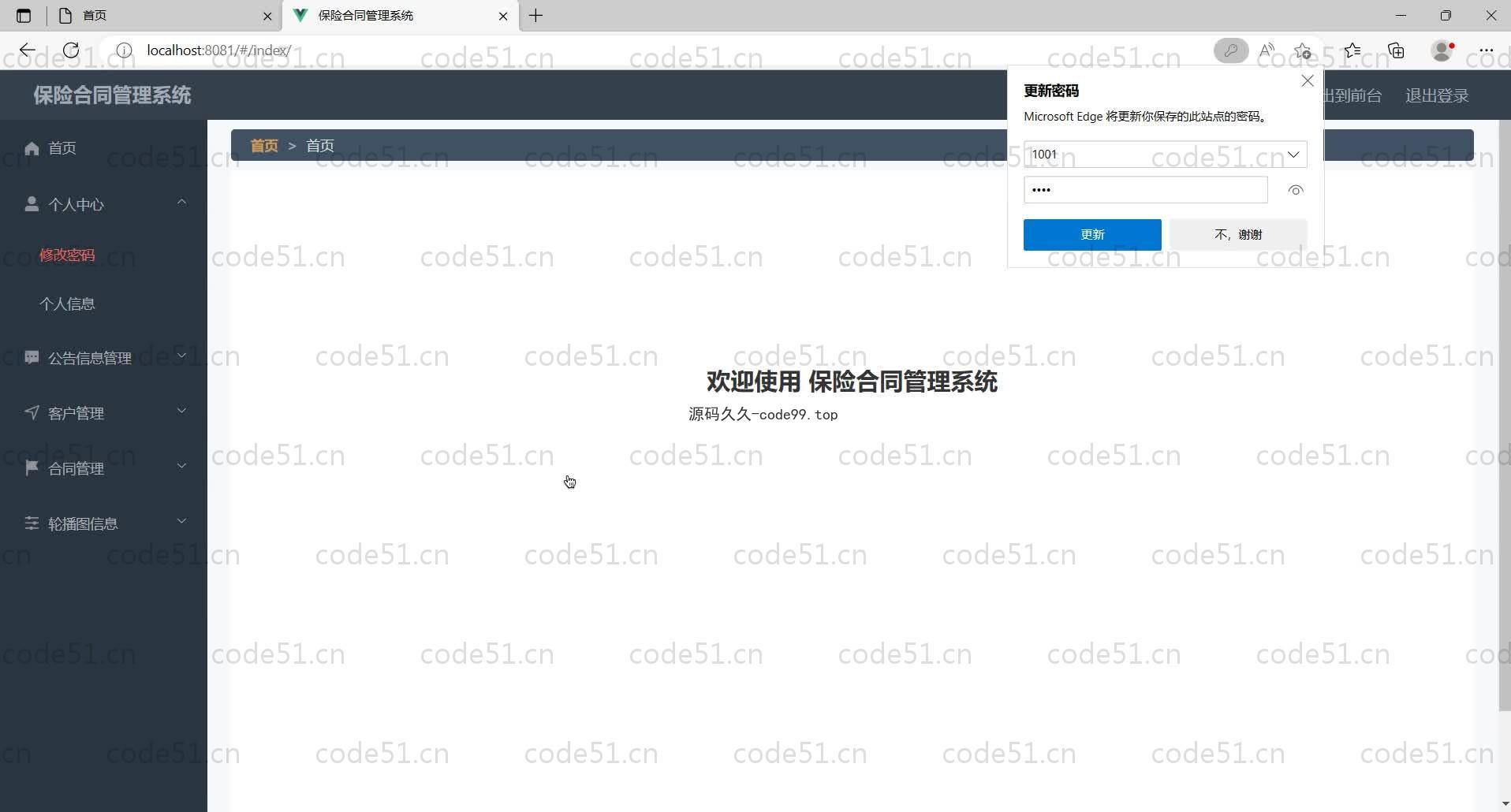Click the browser profile avatar
This screenshot has width=1511, height=812.
pyautogui.click(x=1442, y=50)
